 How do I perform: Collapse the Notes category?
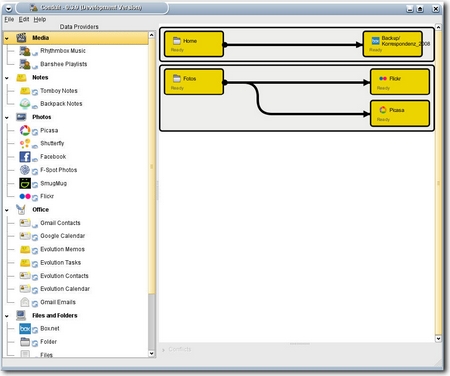[x=7, y=78]
